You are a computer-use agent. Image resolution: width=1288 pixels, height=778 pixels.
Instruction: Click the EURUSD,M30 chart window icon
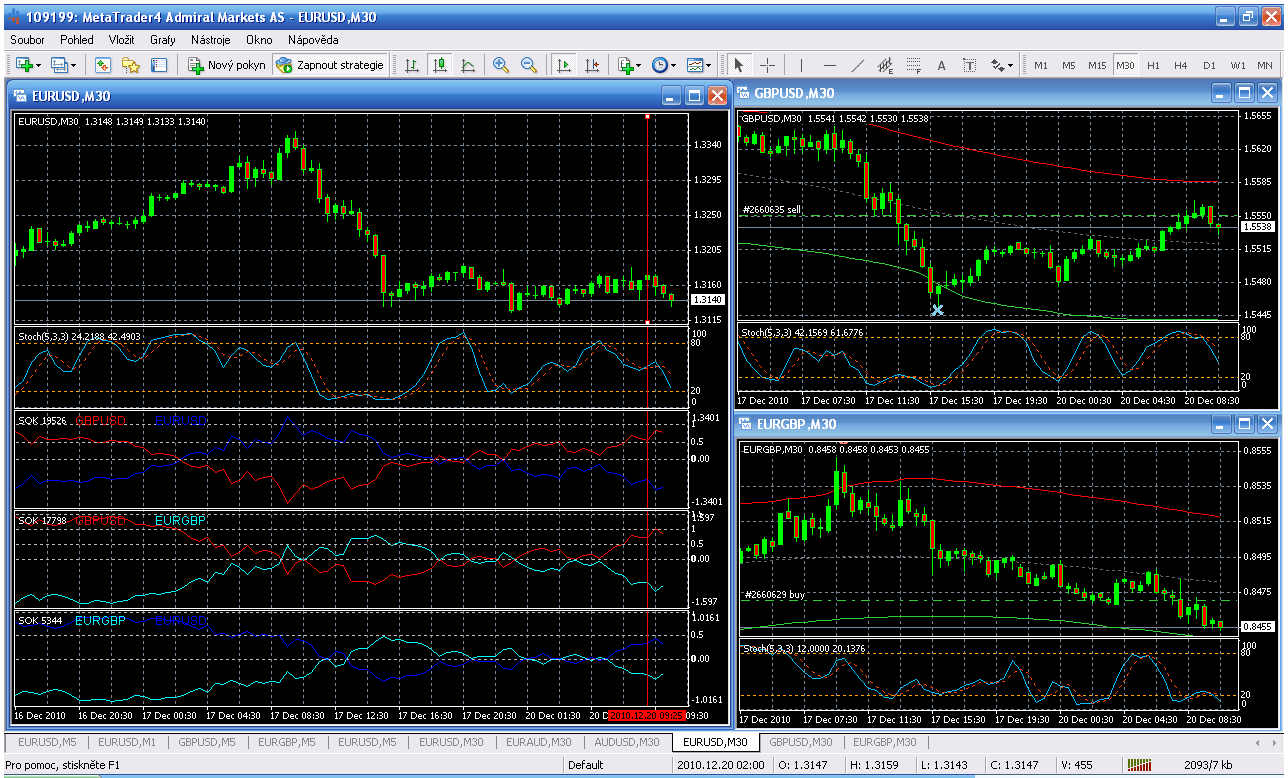pos(19,96)
